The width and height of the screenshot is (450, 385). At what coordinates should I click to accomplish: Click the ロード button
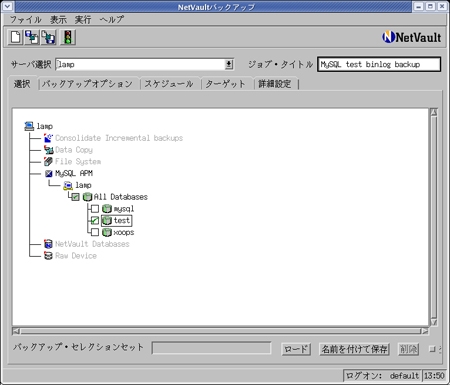(x=296, y=349)
